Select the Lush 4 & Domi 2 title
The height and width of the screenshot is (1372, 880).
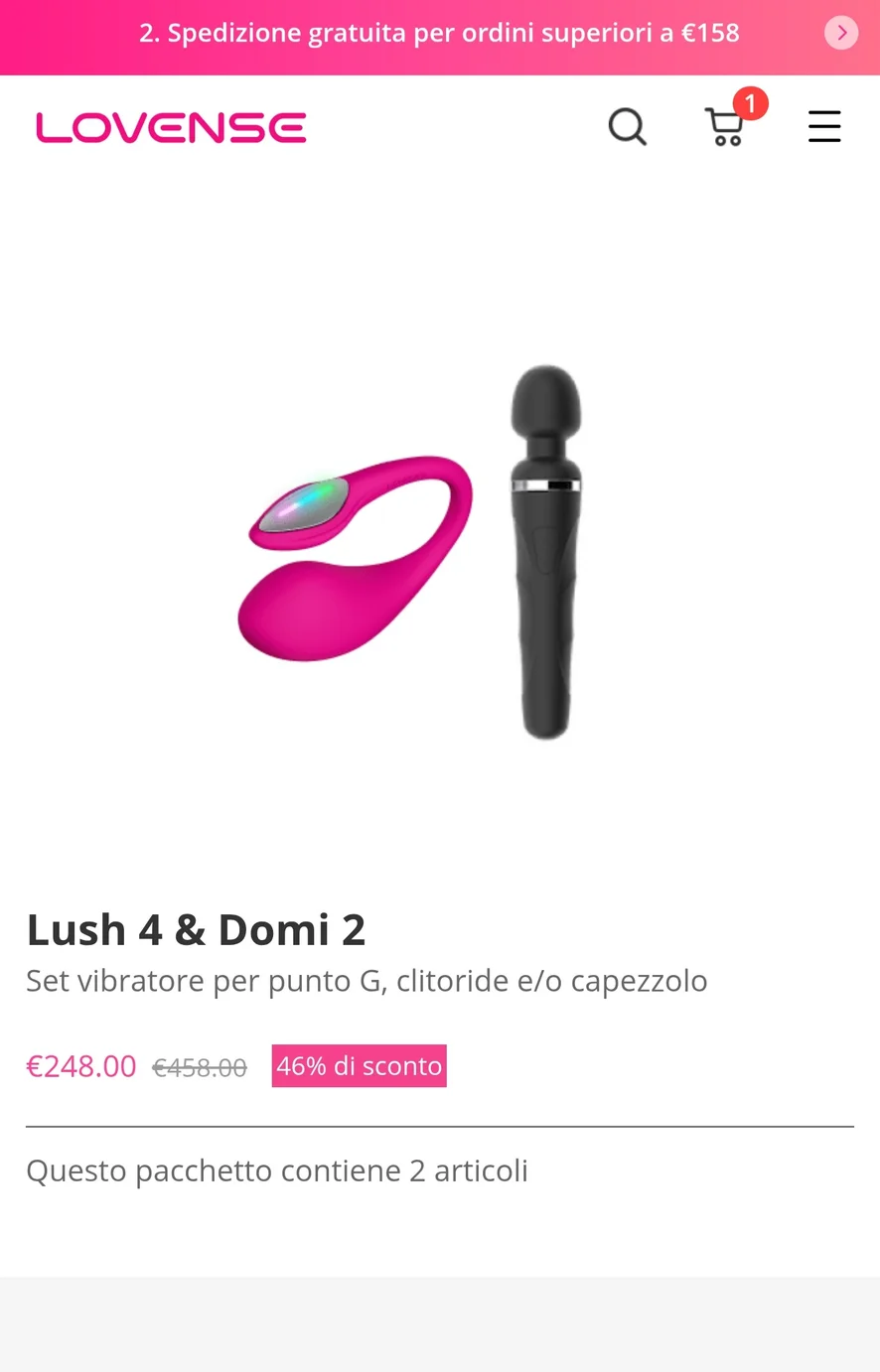click(196, 929)
